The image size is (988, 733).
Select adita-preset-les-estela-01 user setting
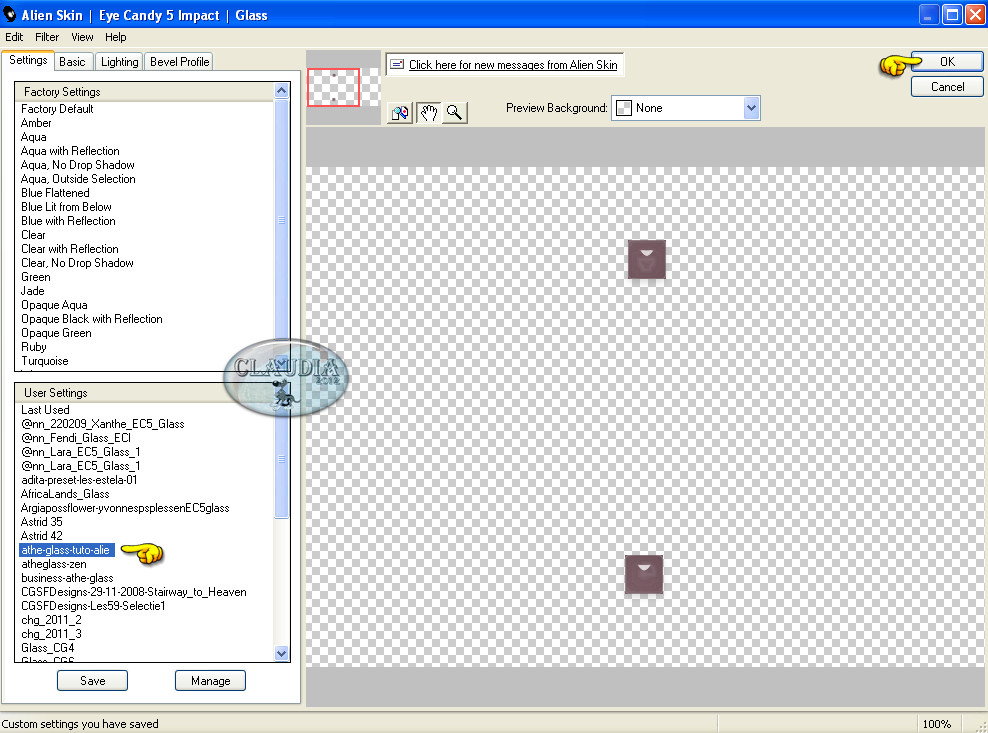79,480
